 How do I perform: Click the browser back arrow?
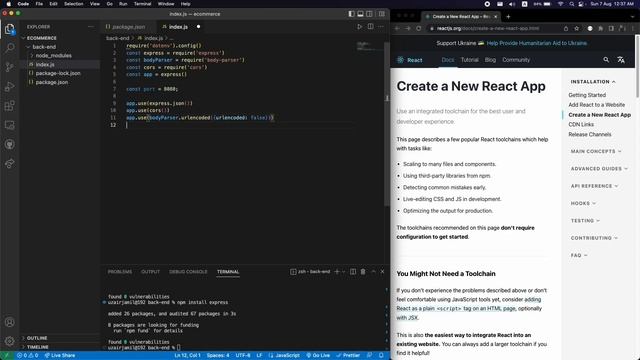pyautogui.click(x=397, y=29)
